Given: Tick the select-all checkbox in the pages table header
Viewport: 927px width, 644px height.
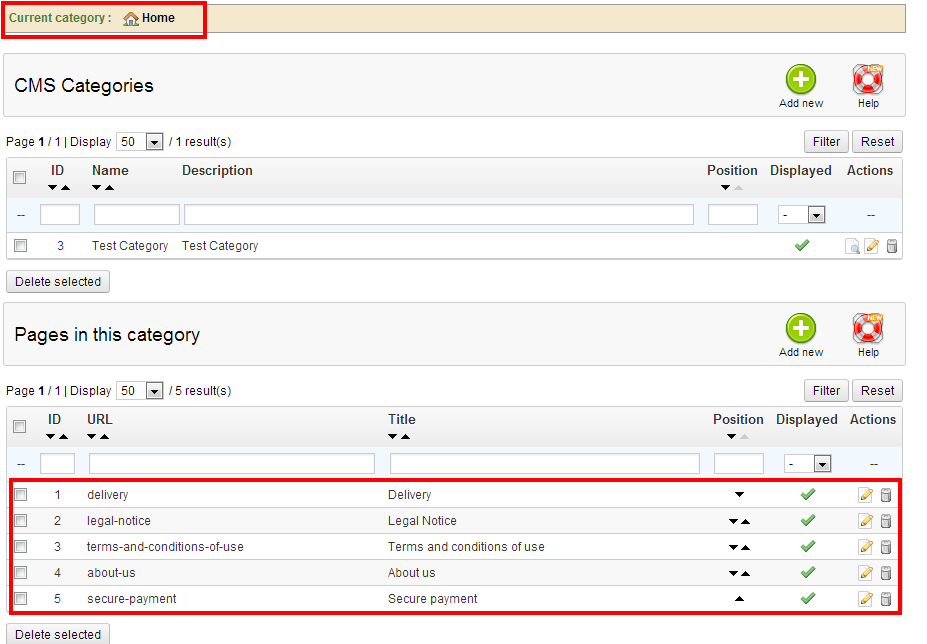Looking at the screenshot, I should [x=20, y=427].
